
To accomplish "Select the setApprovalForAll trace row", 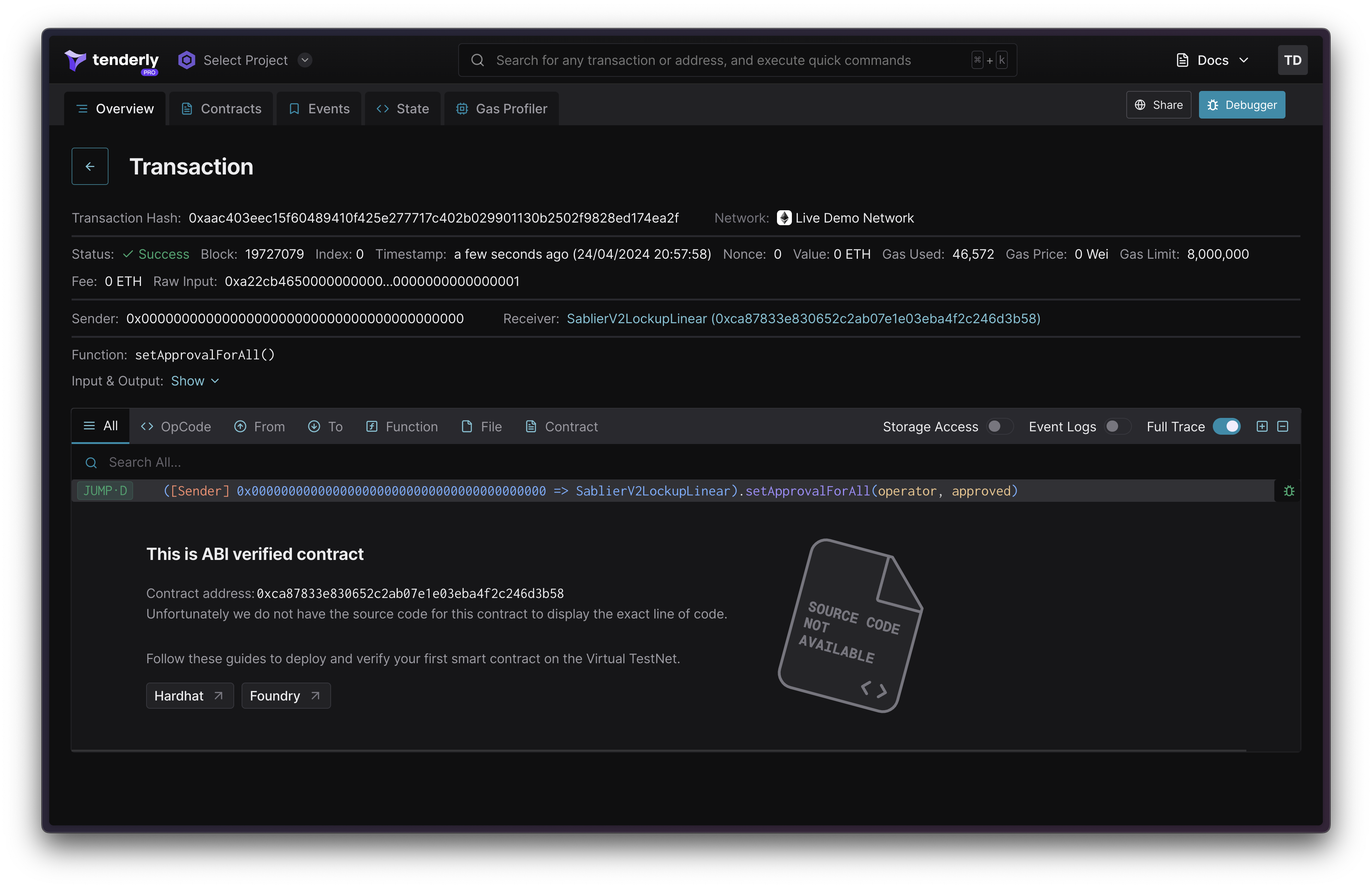I will tap(673, 491).
